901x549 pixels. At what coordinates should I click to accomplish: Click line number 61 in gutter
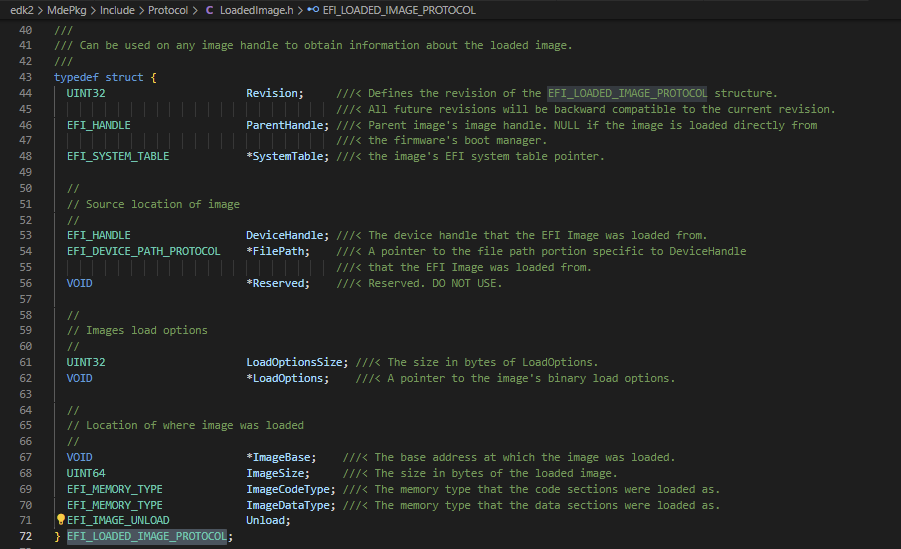pos(25,362)
